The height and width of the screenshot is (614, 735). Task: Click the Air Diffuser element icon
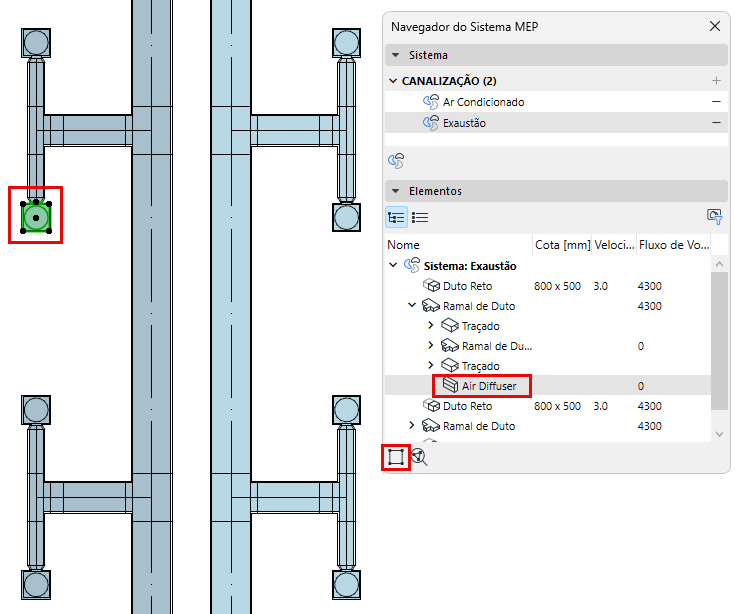pyautogui.click(x=450, y=385)
